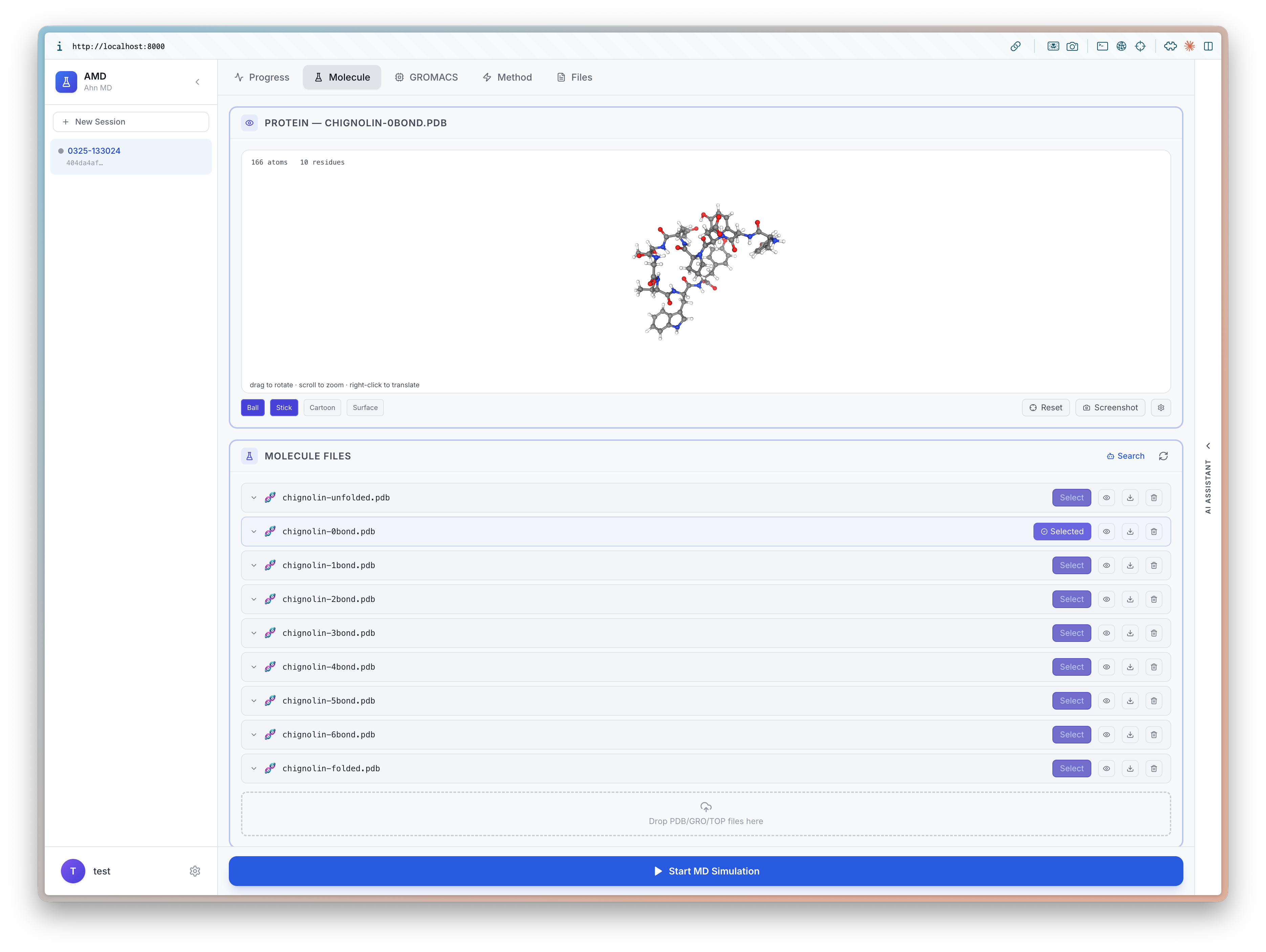The image size is (1266, 952).
Task: Click the brain-shaped icon in top toolbar
Action: pyautogui.click(x=1171, y=46)
